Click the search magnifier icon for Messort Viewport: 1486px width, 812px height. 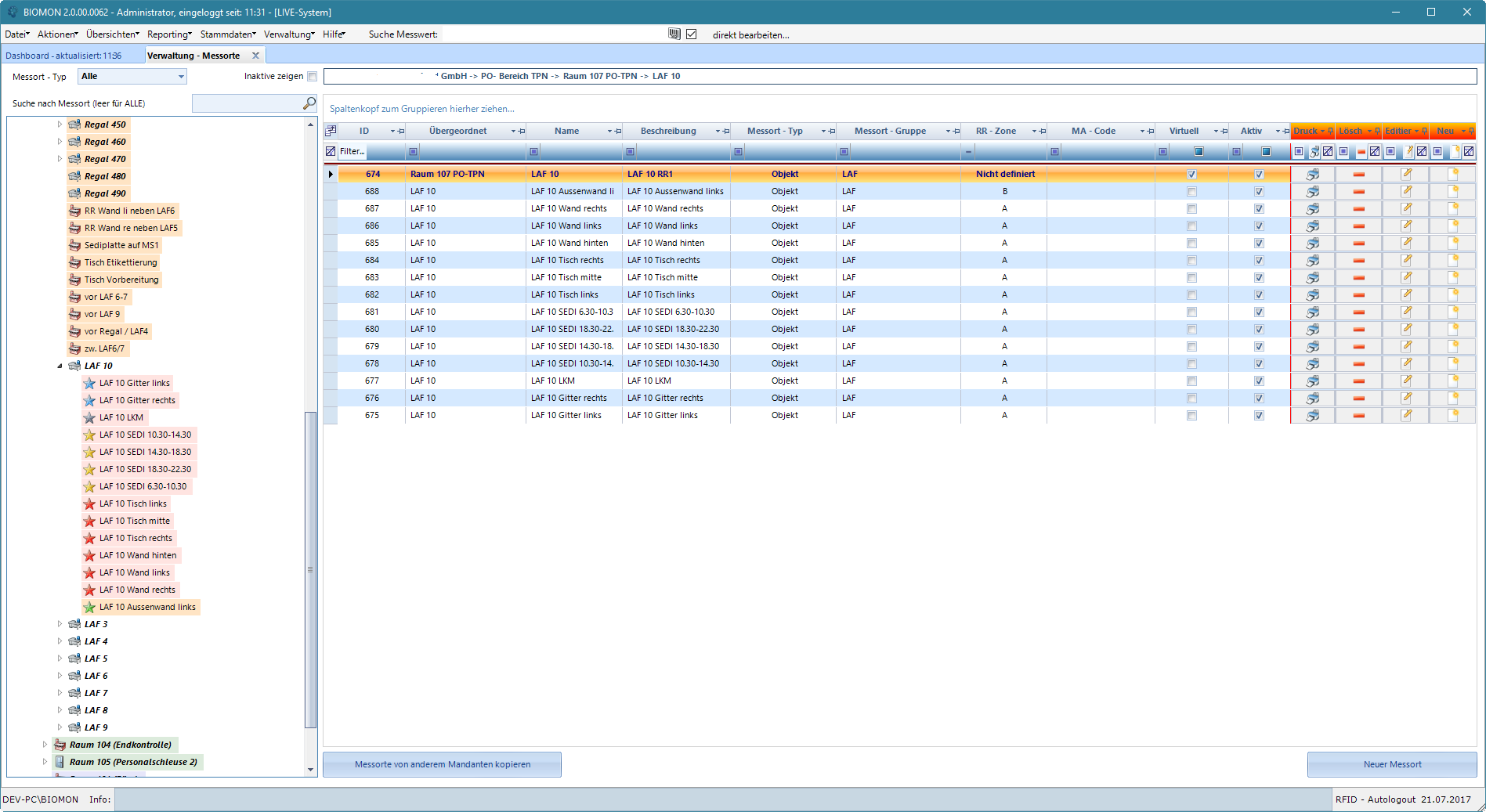coord(309,103)
